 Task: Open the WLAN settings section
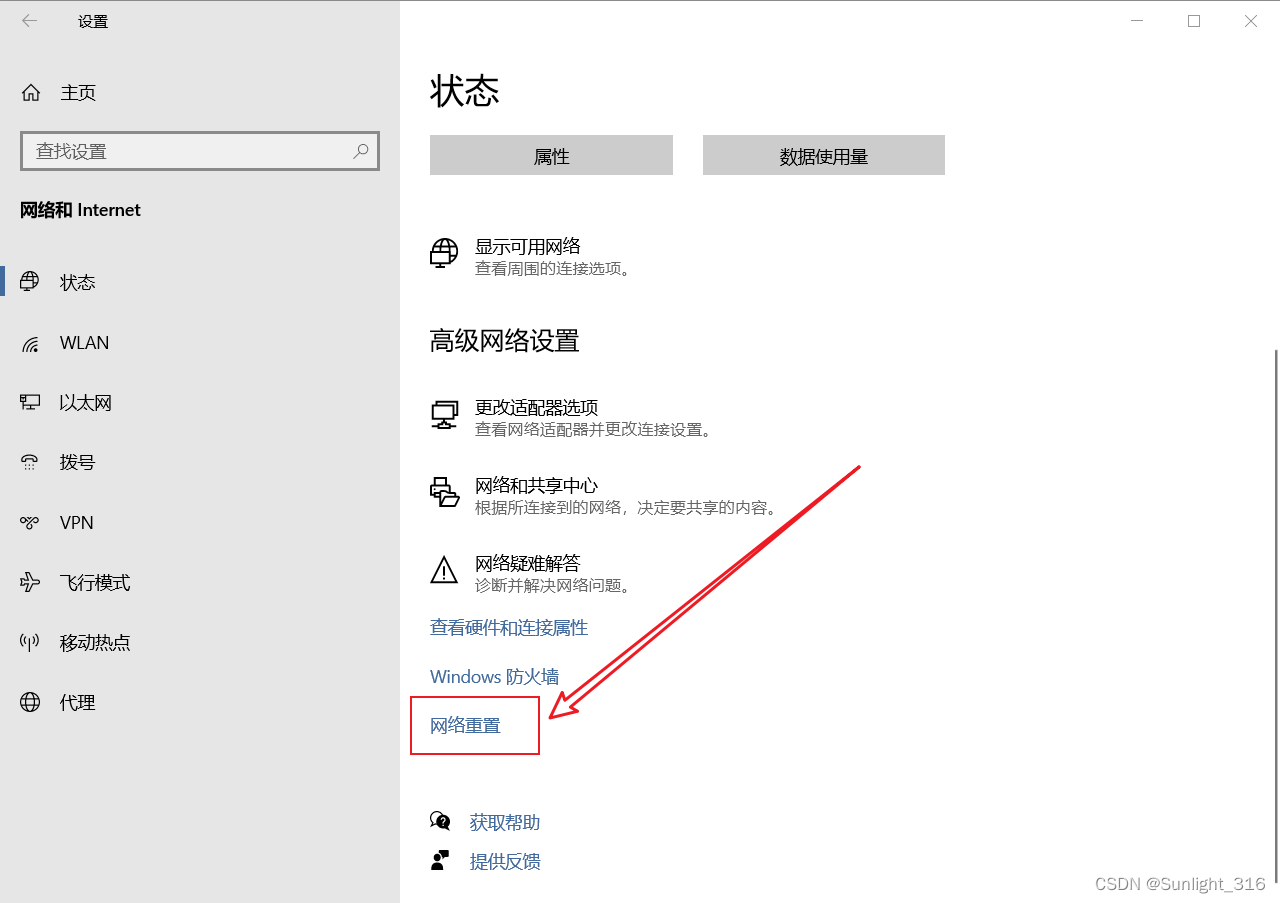(x=83, y=342)
